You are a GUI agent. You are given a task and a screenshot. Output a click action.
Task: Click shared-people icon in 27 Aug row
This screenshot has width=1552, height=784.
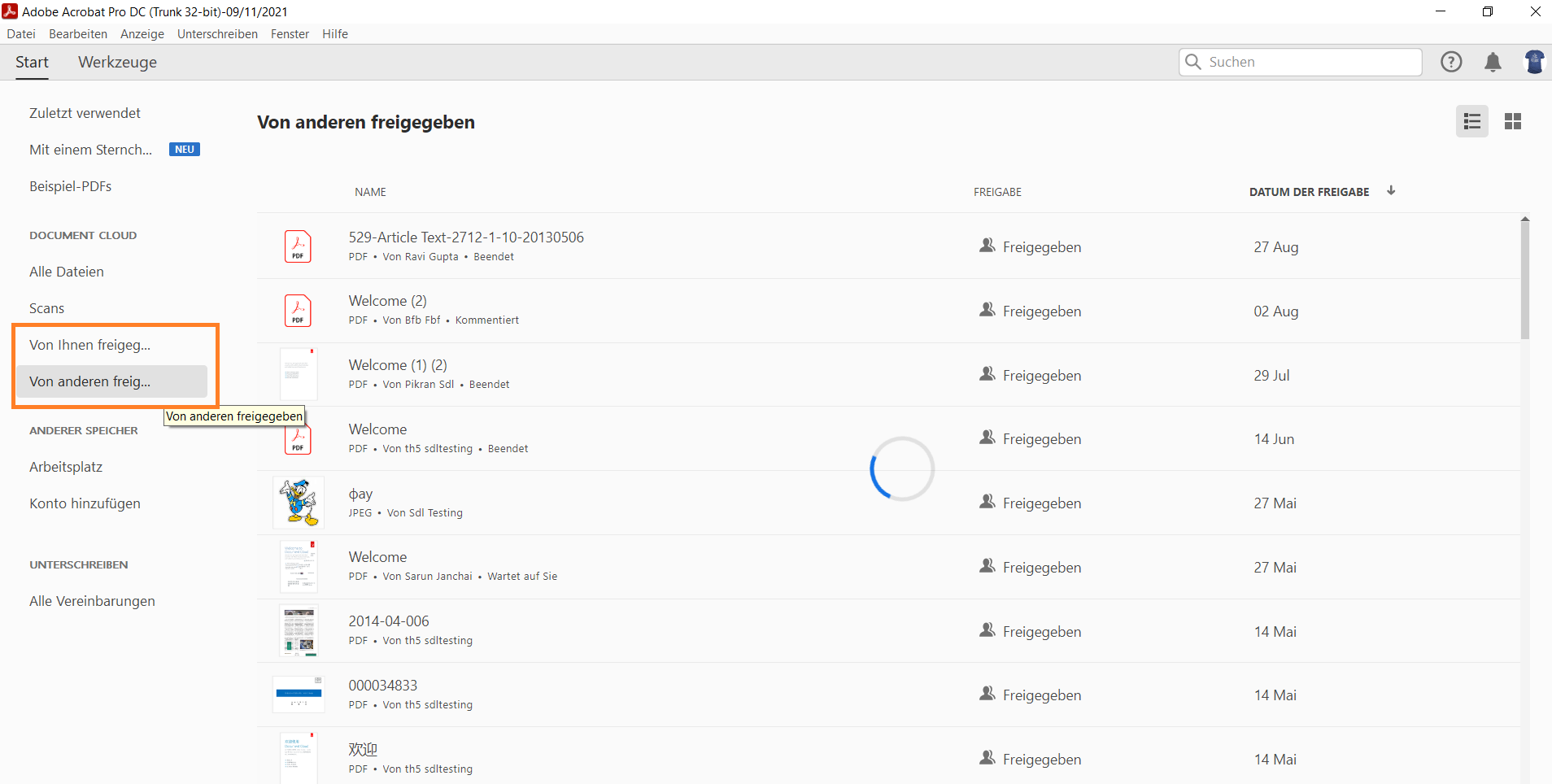[987, 246]
